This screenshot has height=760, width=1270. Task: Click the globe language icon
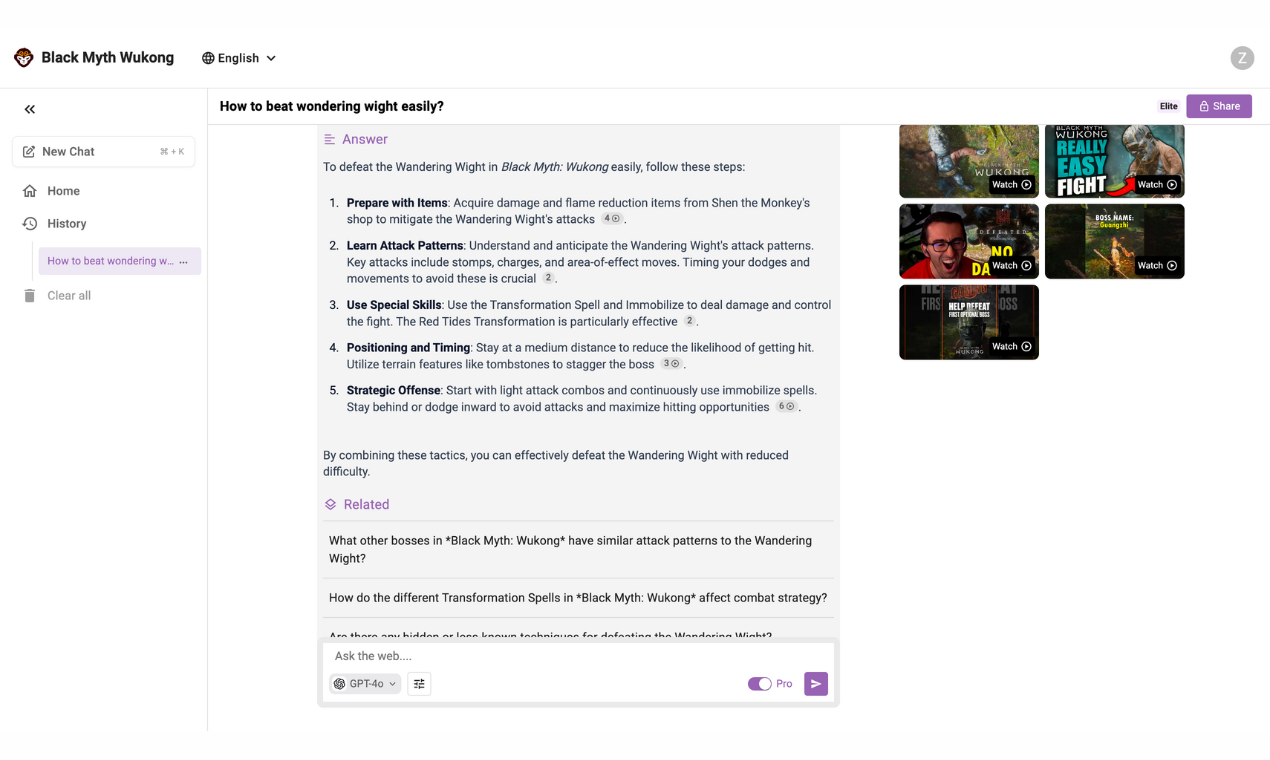coord(208,58)
